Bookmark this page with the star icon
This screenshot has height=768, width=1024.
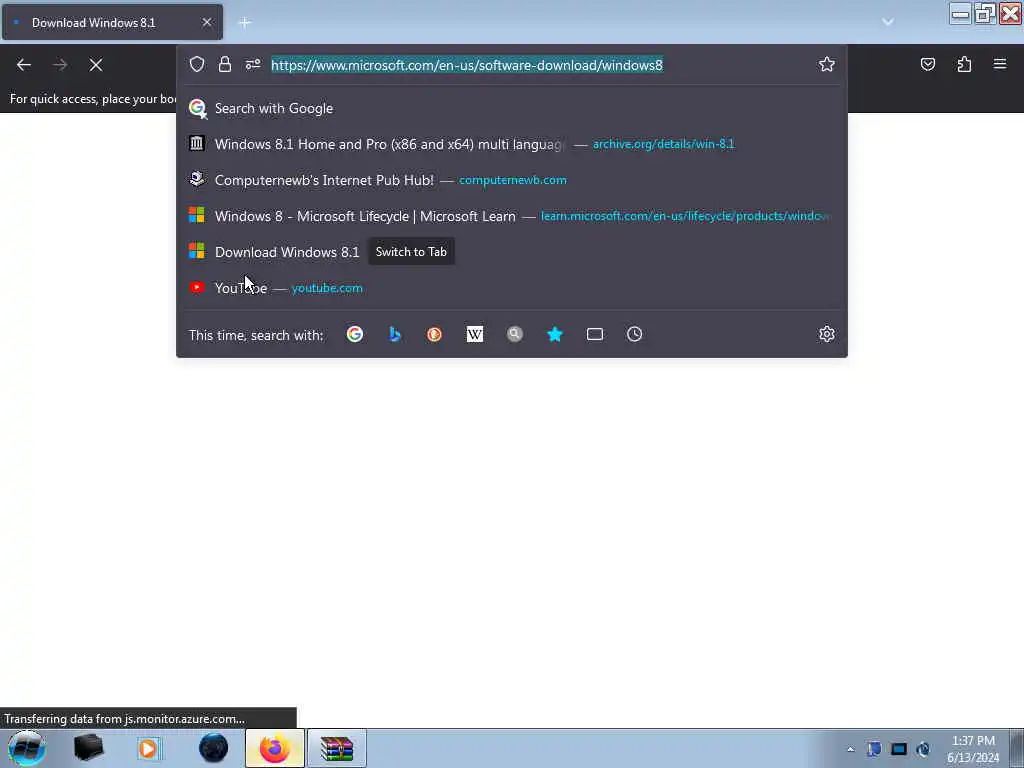[x=827, y=64]
